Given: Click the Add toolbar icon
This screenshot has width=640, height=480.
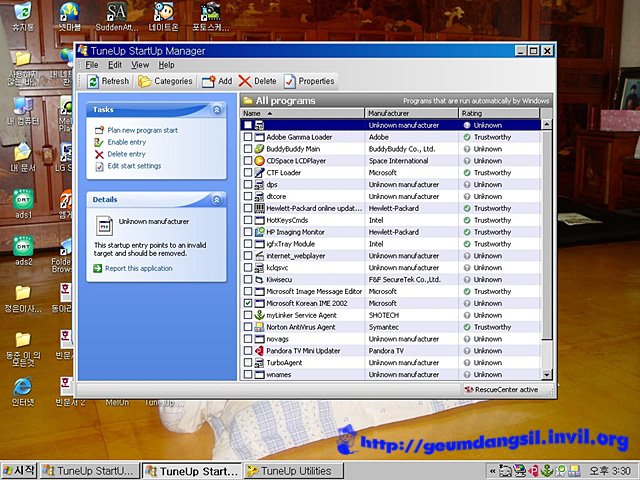Looking at the screenshot, I should [209, 82].
